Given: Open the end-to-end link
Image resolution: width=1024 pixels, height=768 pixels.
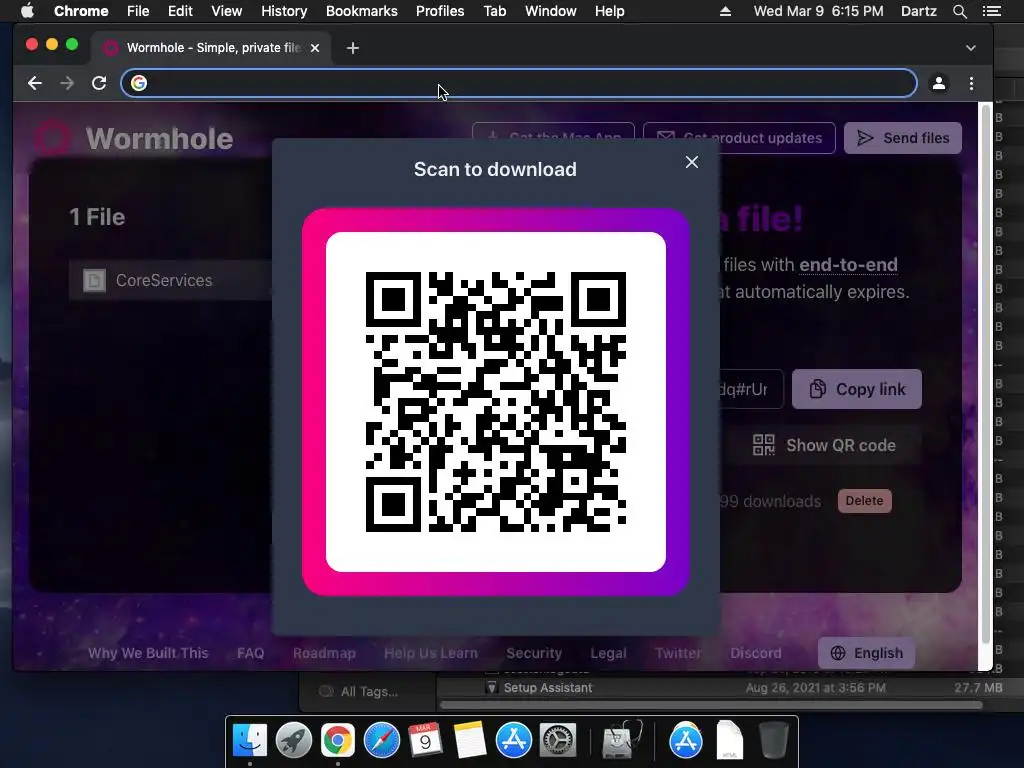Looking at the screenshot, I should (848, 264).
